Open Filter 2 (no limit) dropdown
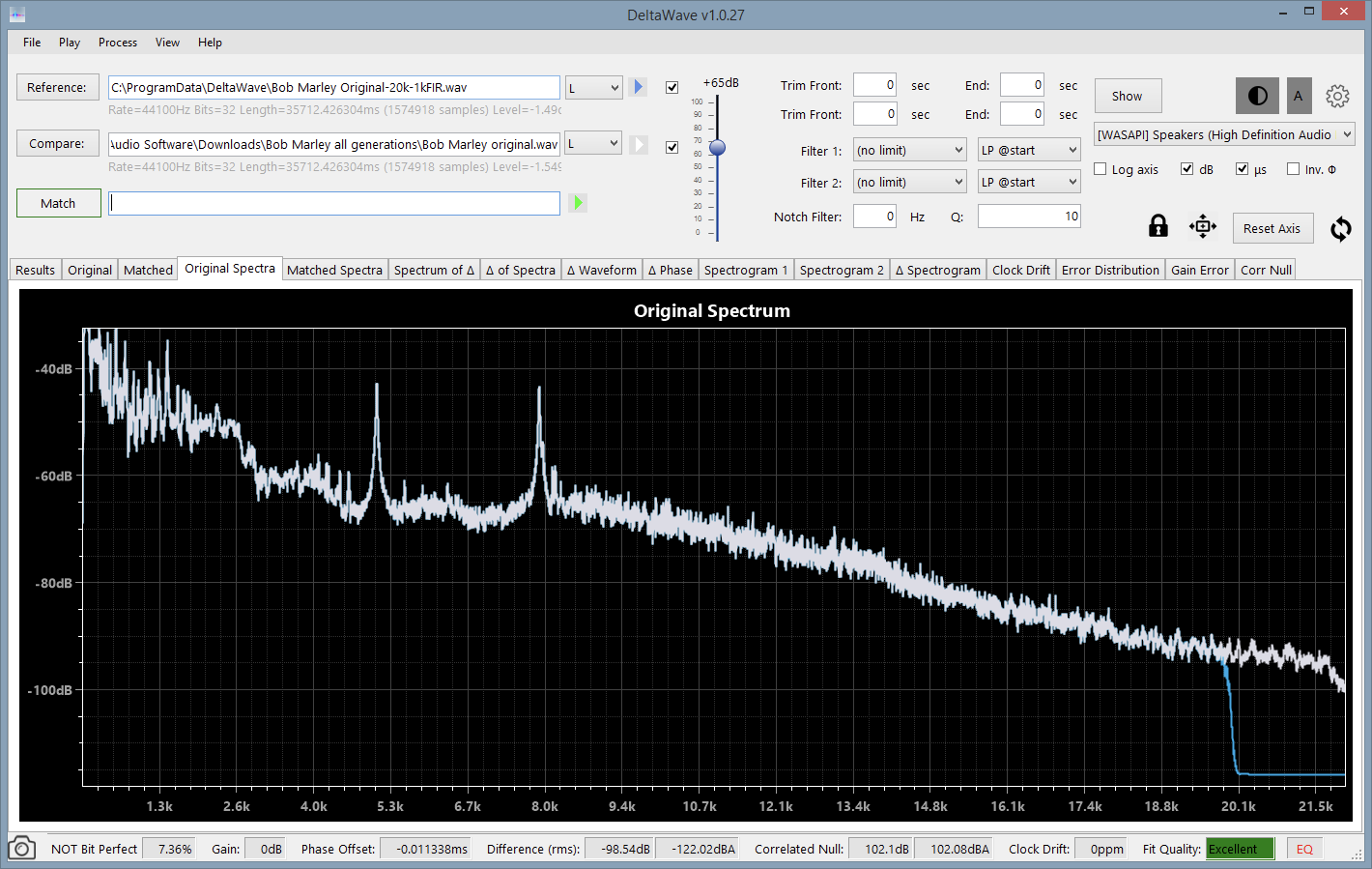1372x869 pixels. pyautogui.click(x=909, y=182)
